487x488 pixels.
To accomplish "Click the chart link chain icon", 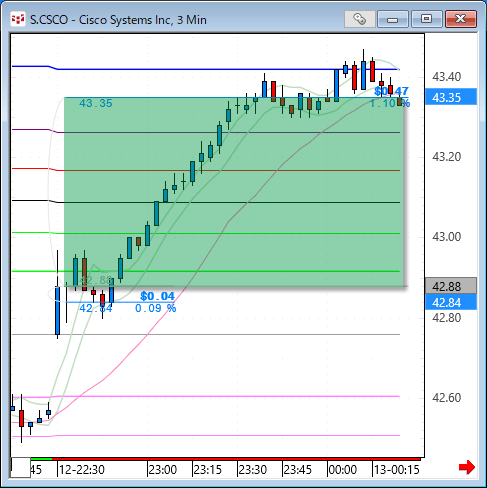I will point(359,19).
